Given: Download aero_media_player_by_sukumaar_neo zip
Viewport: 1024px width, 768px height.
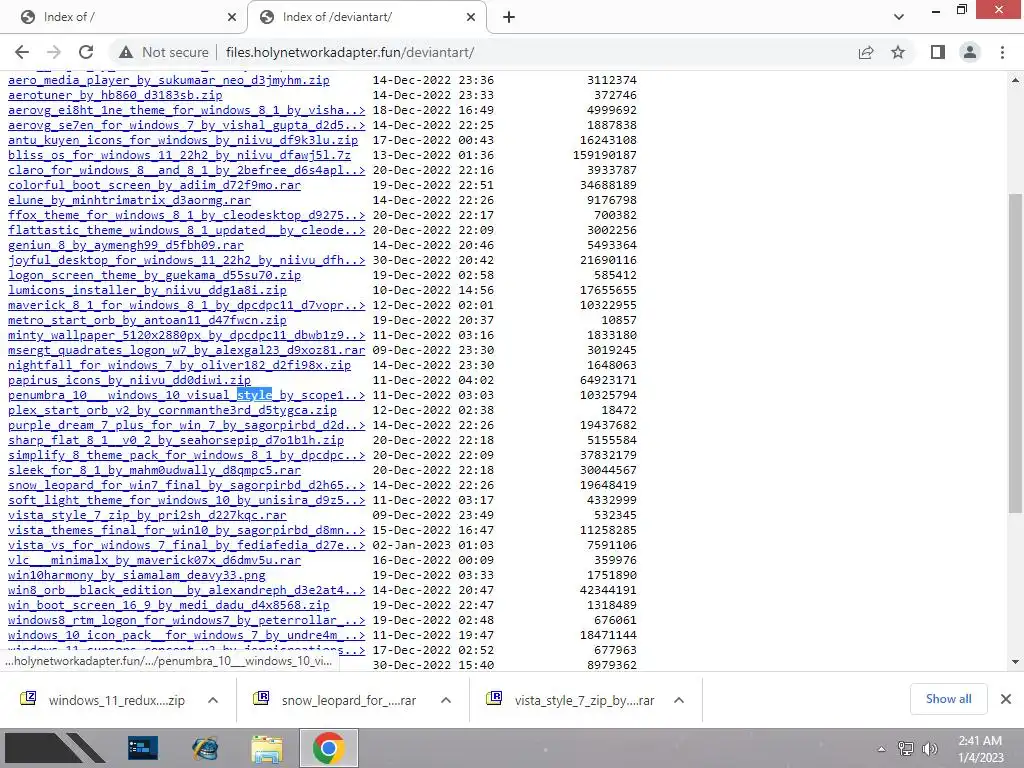Looking at the screenshot, I should [168, 80].
